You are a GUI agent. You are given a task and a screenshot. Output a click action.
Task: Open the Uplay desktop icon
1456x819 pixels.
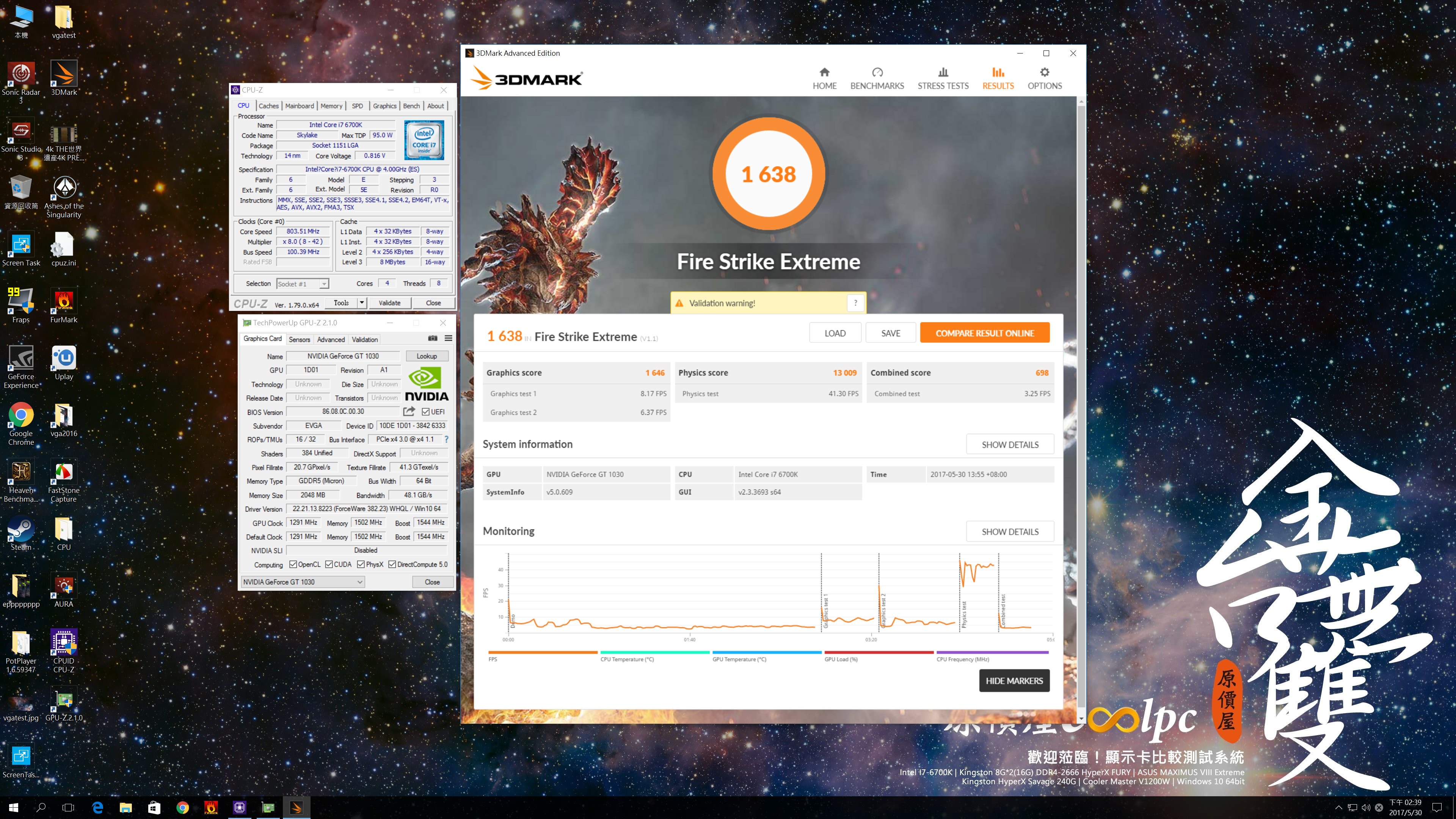click(64, 364)
